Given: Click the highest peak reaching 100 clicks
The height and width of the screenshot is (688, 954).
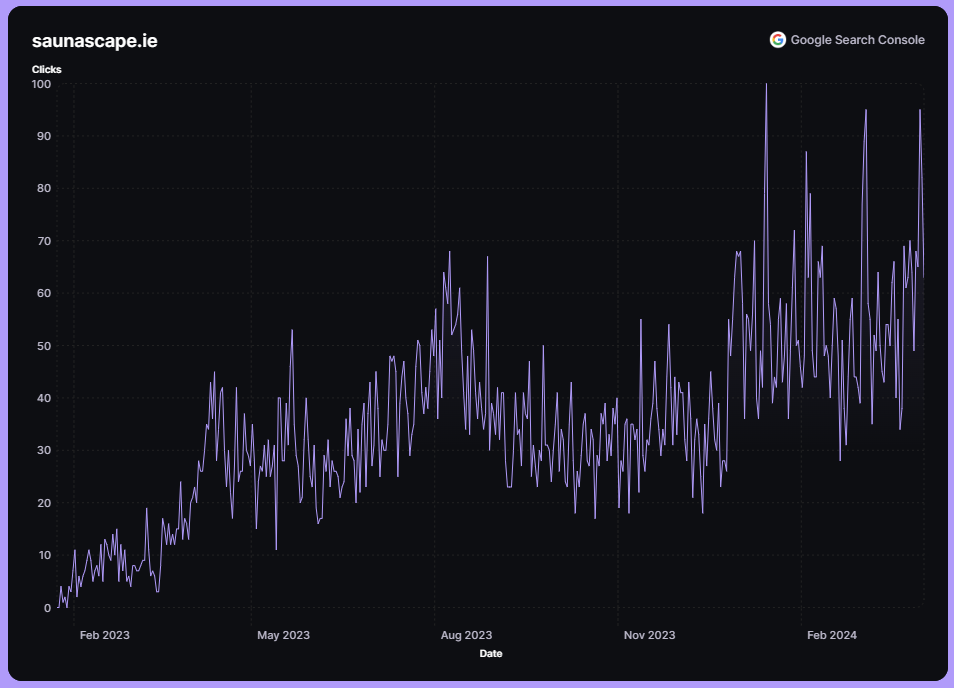Looking at the screenshot, I should click(x=766, y=86).
